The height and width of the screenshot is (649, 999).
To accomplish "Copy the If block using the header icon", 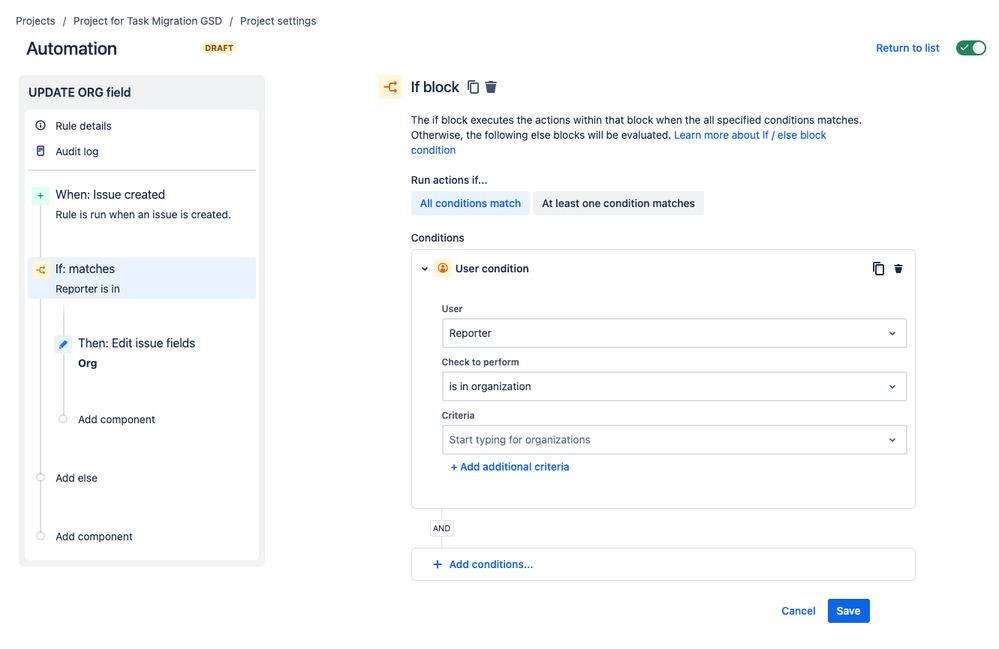I will (474, 87).
